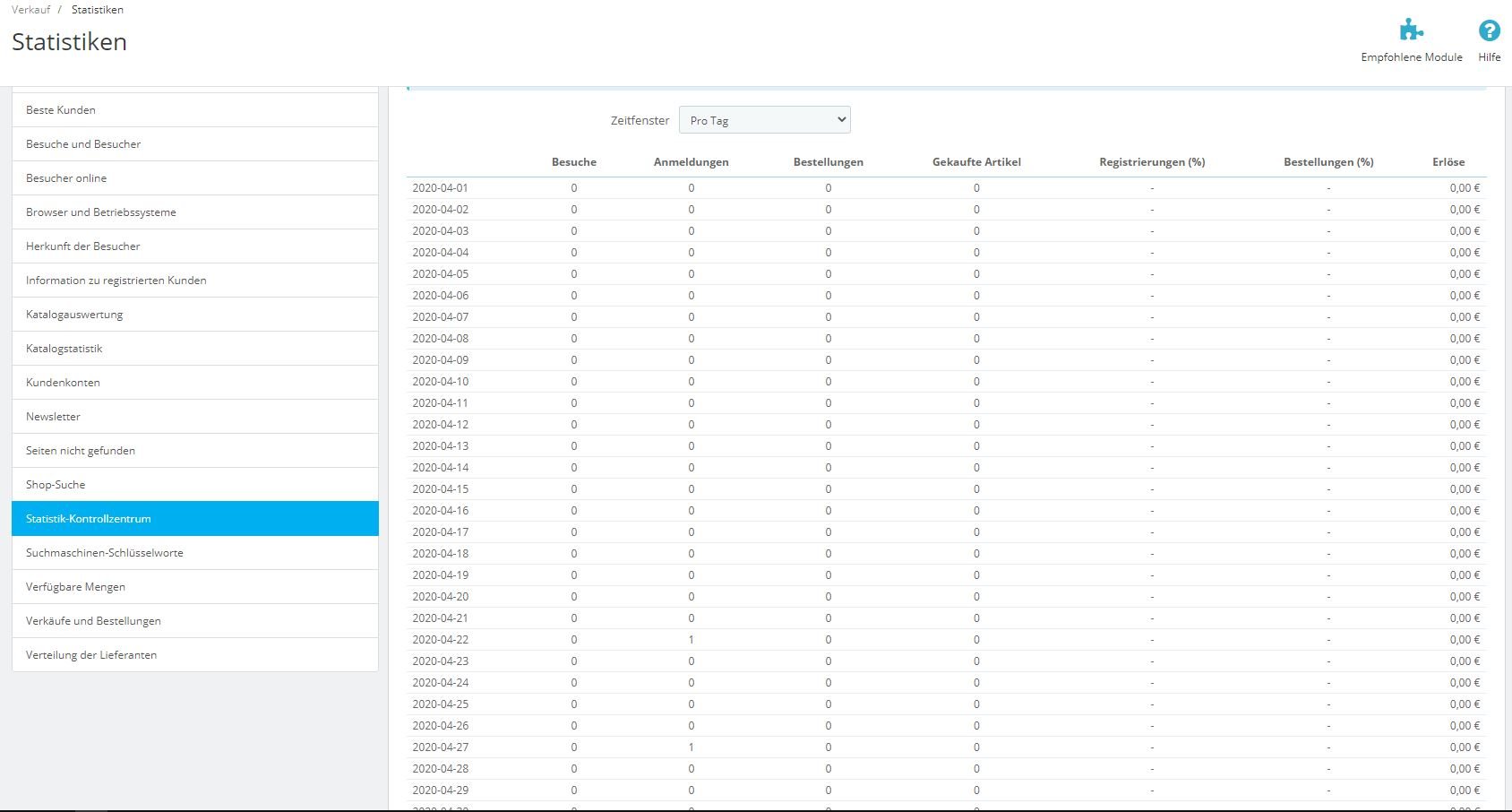Open Seiten nicht gefunden
The height and width of the screenshot is (812, 1512).
tap(195, 451)
